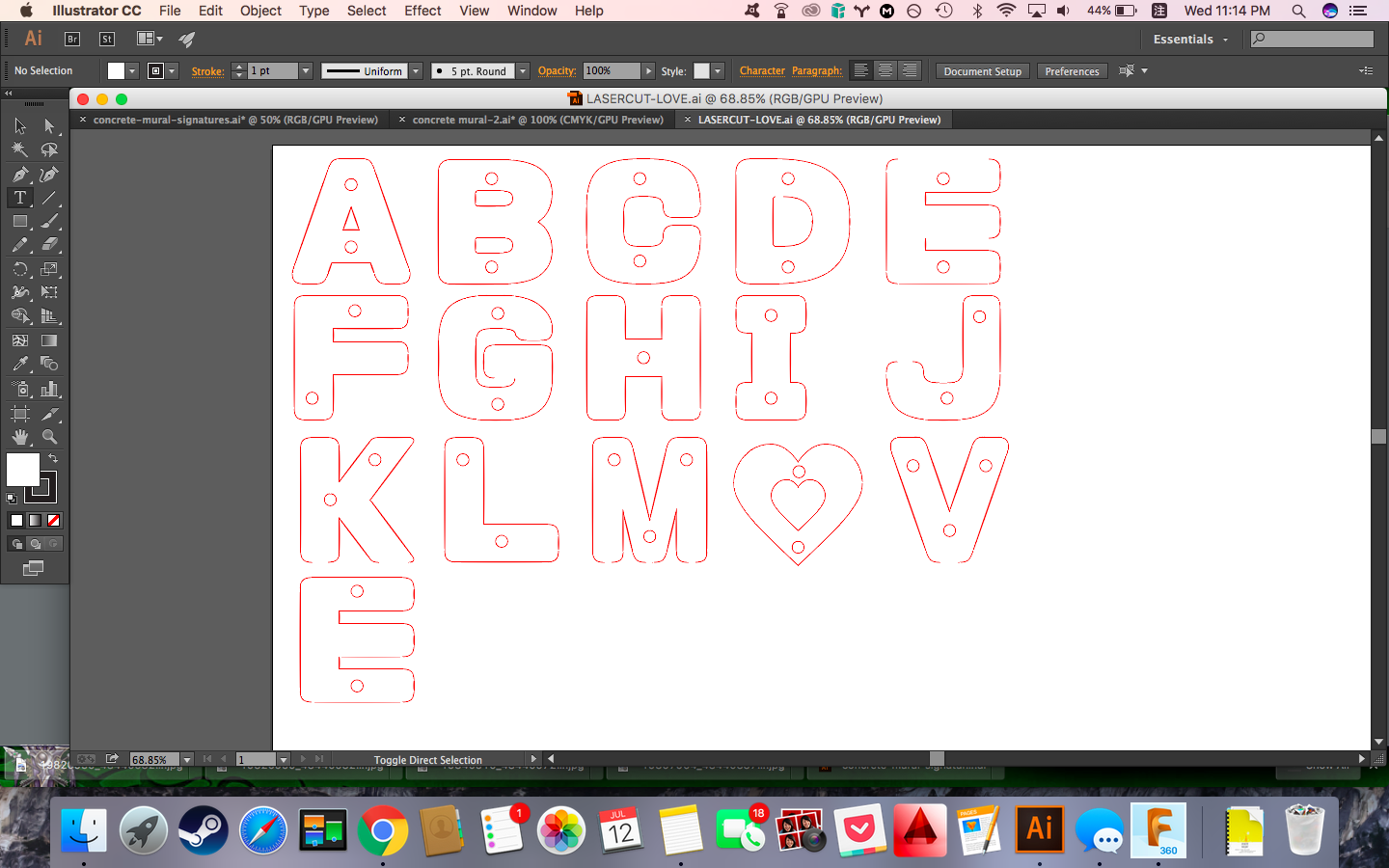
Task: Select the Free Transform tool
Action: pyautogui.click(x=49, y=292)
